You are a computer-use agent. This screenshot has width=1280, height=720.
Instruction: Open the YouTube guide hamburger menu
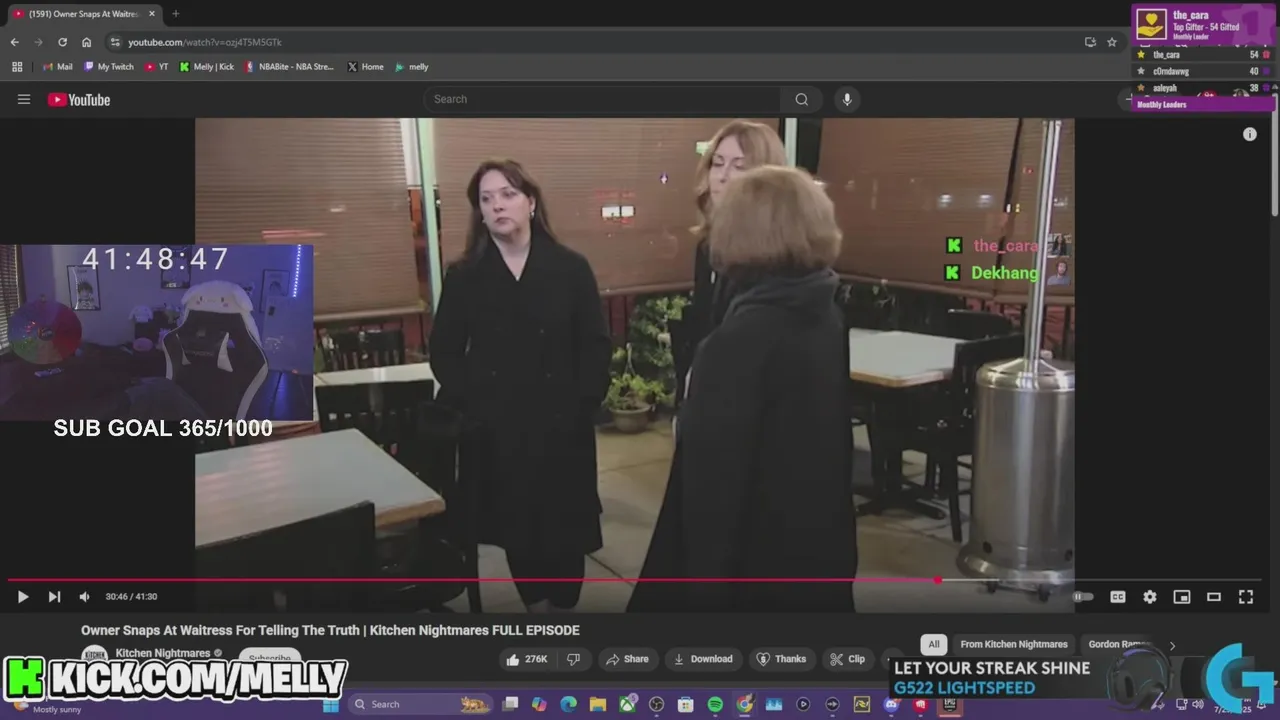pyautogui.click(x=24, y=99)
